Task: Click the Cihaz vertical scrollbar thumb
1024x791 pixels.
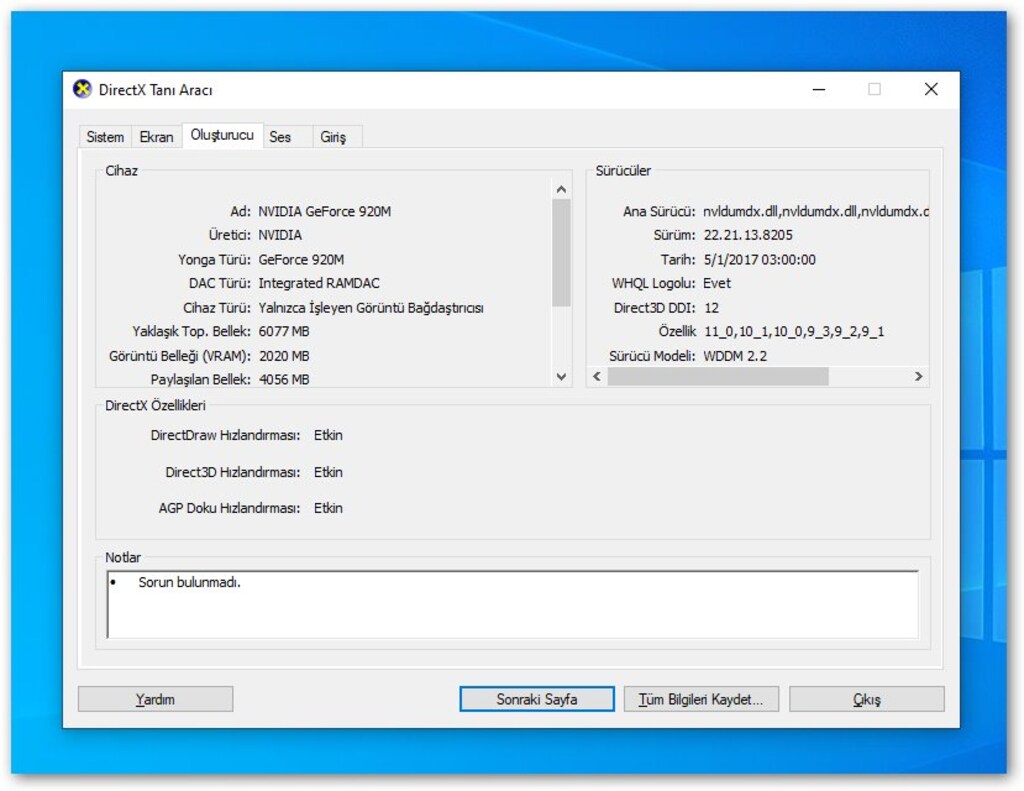Action: [x=561, y=253]
